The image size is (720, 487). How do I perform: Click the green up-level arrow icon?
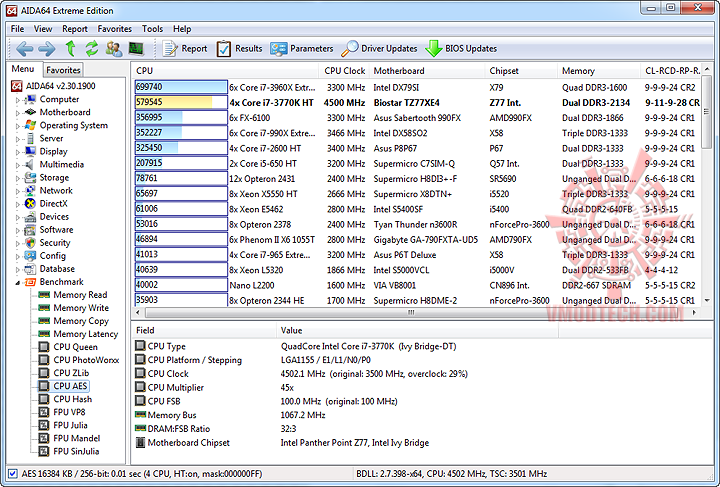pyautogui.click(x=70, y=48)
